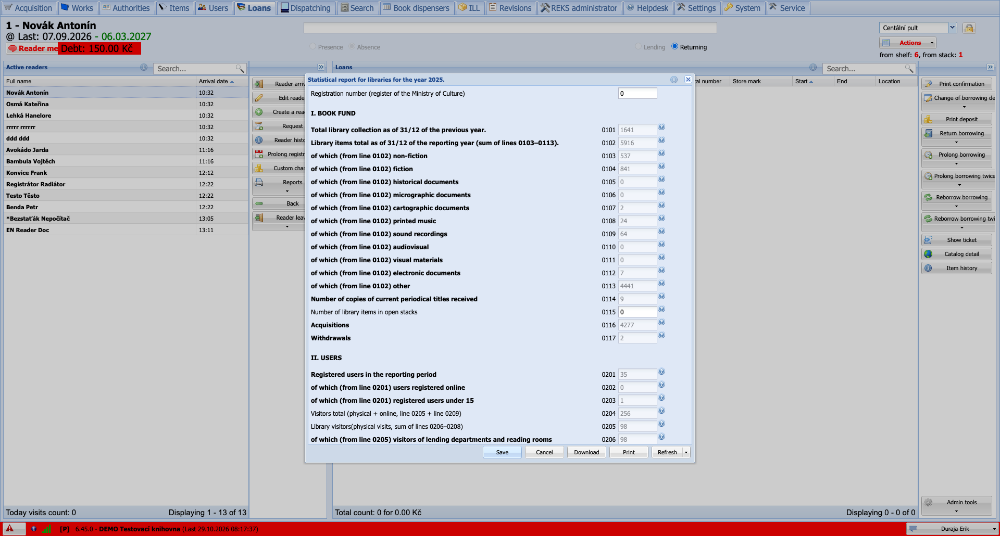Click info icon beside Withdrawals line 0117

tap(661, 336)
